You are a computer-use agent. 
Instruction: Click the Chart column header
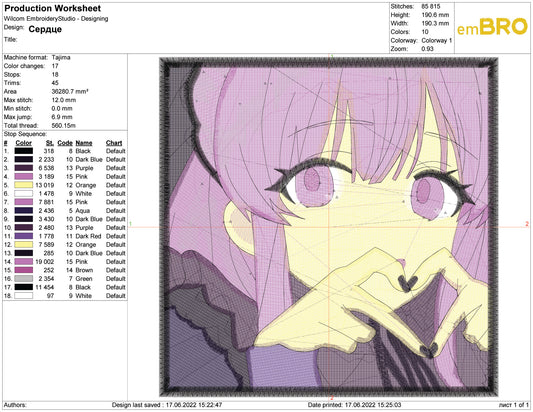(x=114, y=143)
